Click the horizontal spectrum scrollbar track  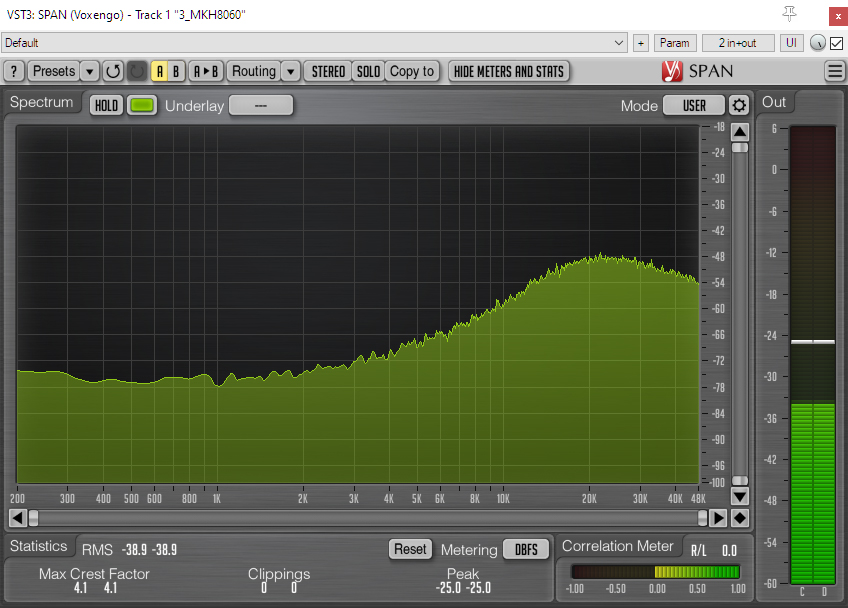pos(368,518)
